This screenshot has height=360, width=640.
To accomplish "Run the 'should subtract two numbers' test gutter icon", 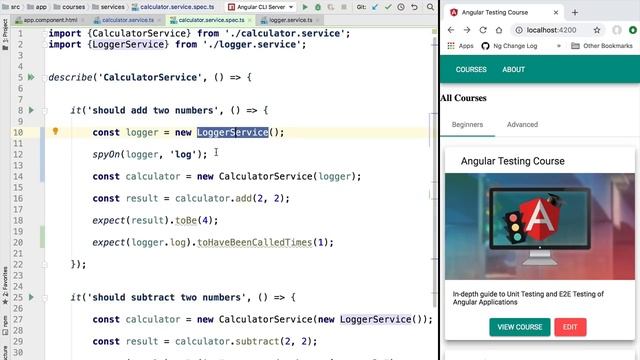I will point(31,297).
